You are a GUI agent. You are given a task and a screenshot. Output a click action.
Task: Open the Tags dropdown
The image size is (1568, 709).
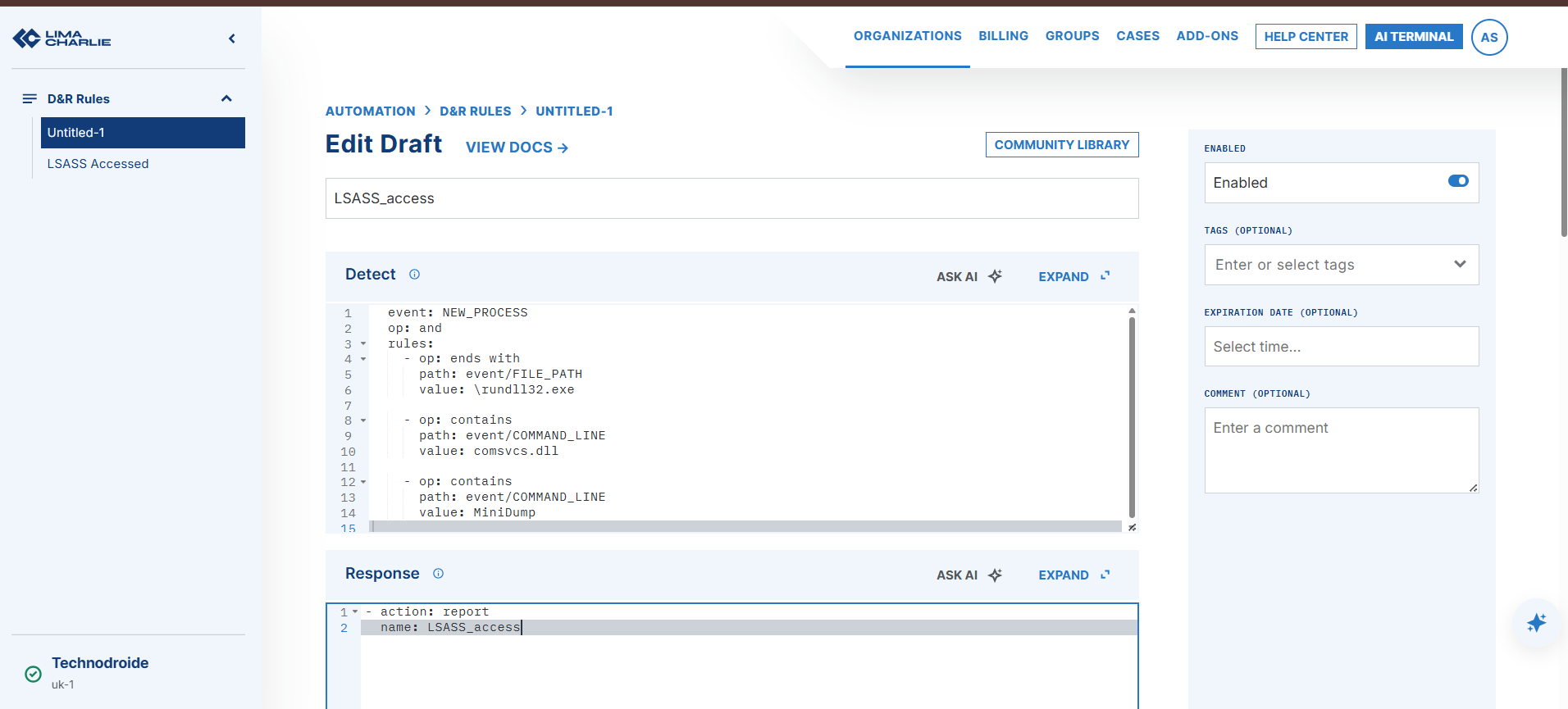[1341, 265]
